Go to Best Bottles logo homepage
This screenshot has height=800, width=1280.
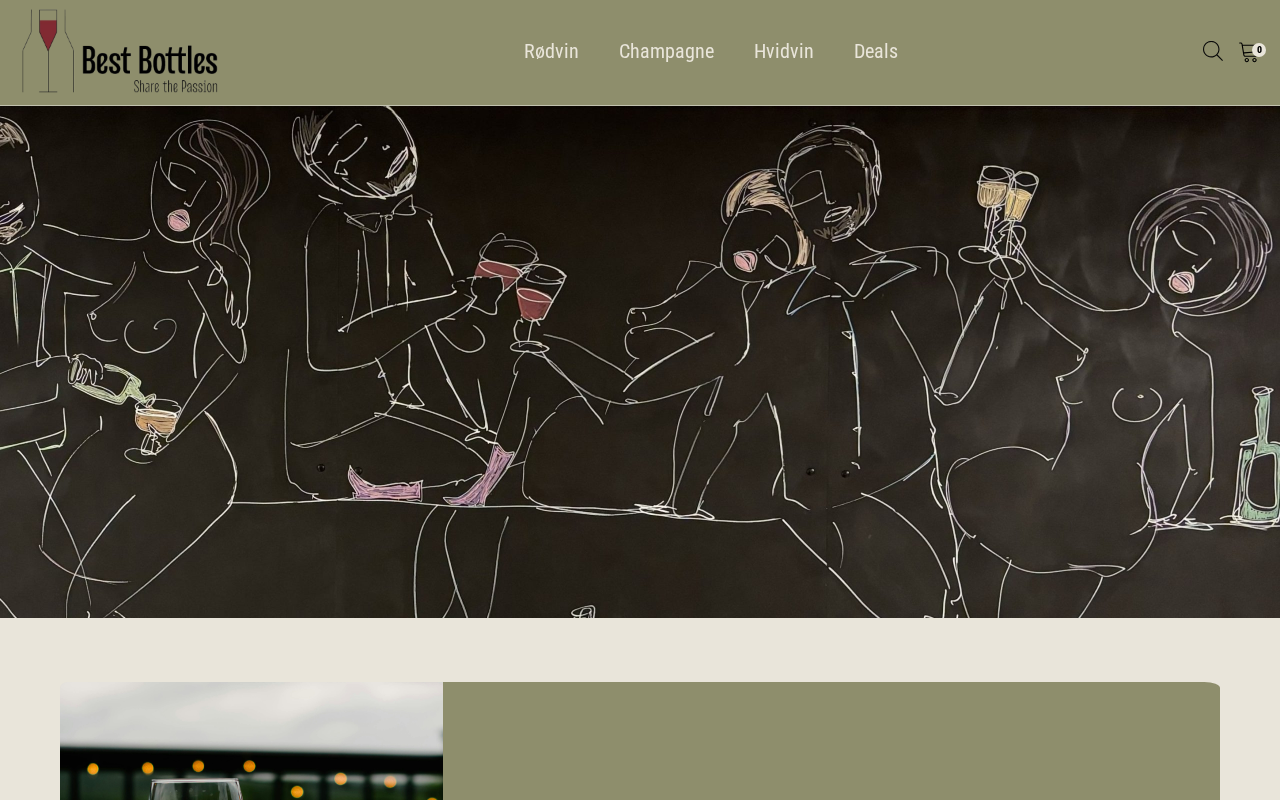[x=120, y=52]
